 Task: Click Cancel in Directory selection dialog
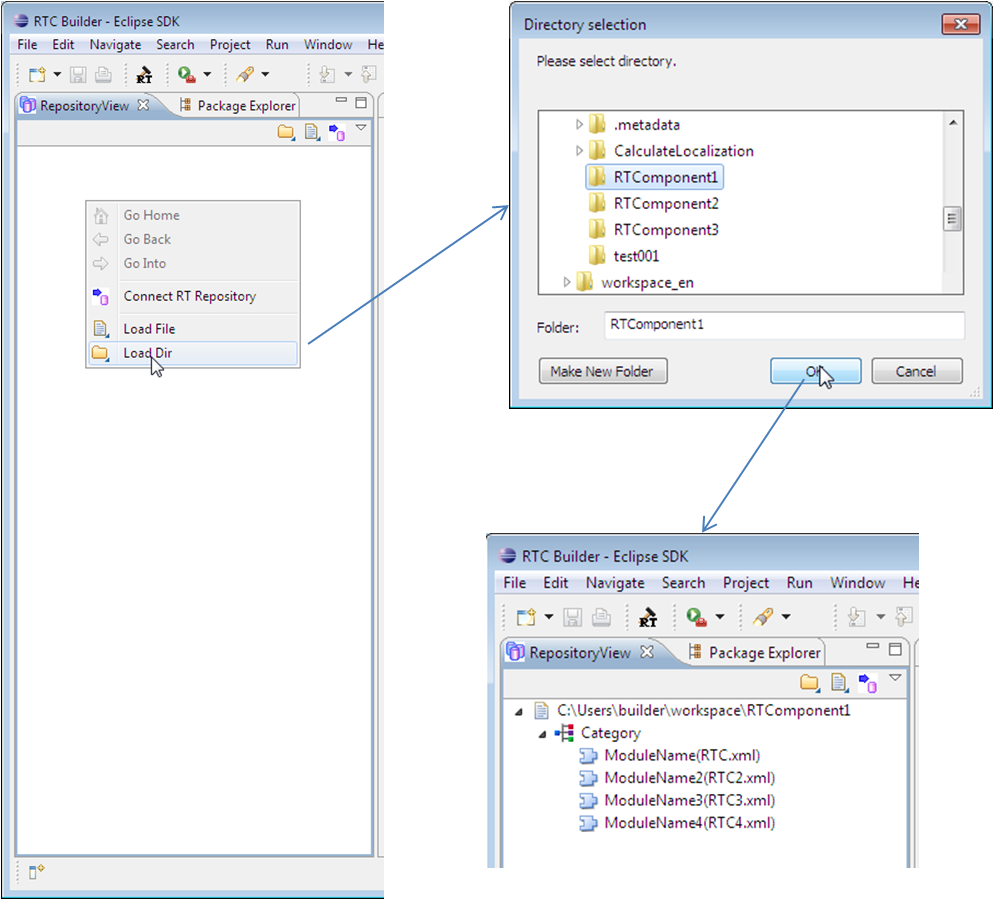tap(916, 371)
